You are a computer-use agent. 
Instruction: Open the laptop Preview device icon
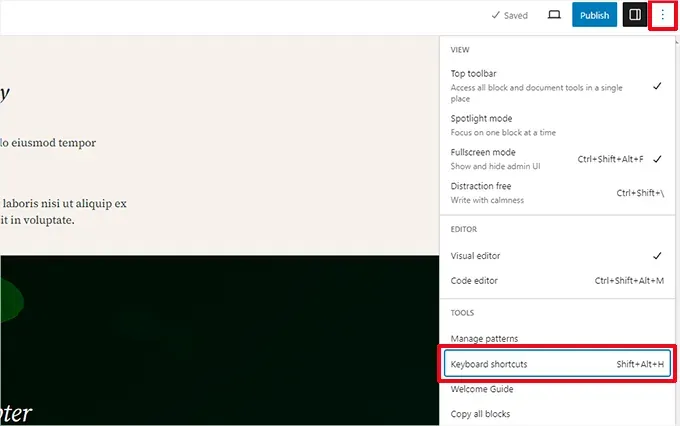coord(554,15)
